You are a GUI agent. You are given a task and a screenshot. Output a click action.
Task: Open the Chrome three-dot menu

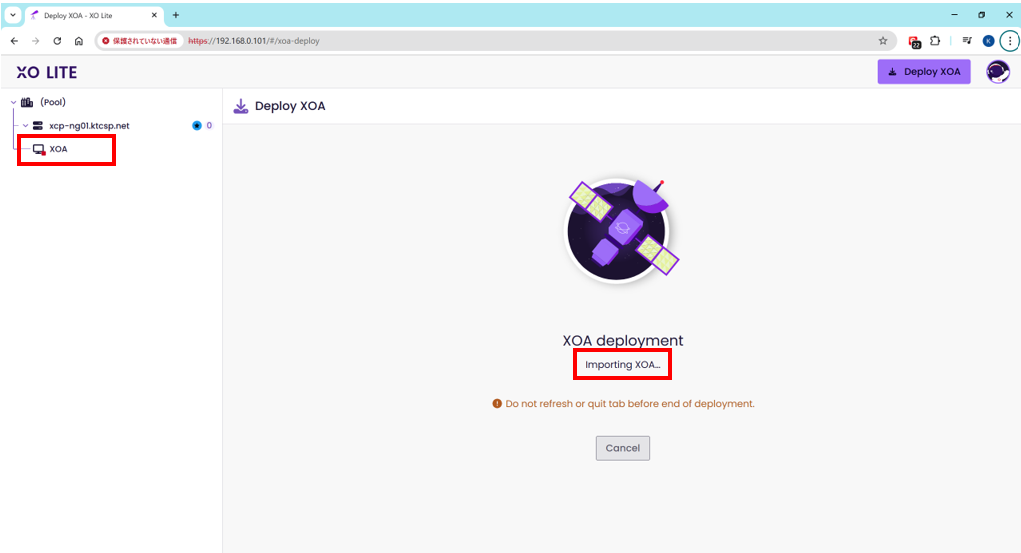1009,41
